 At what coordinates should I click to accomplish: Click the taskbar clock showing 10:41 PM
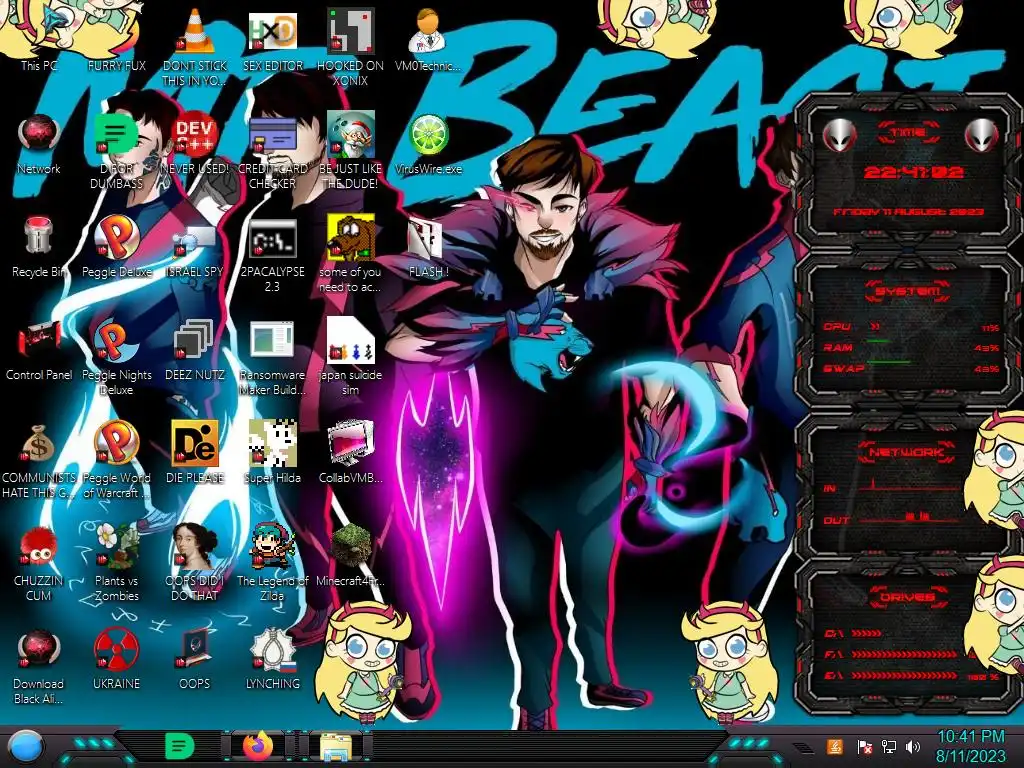coord(970,746)
